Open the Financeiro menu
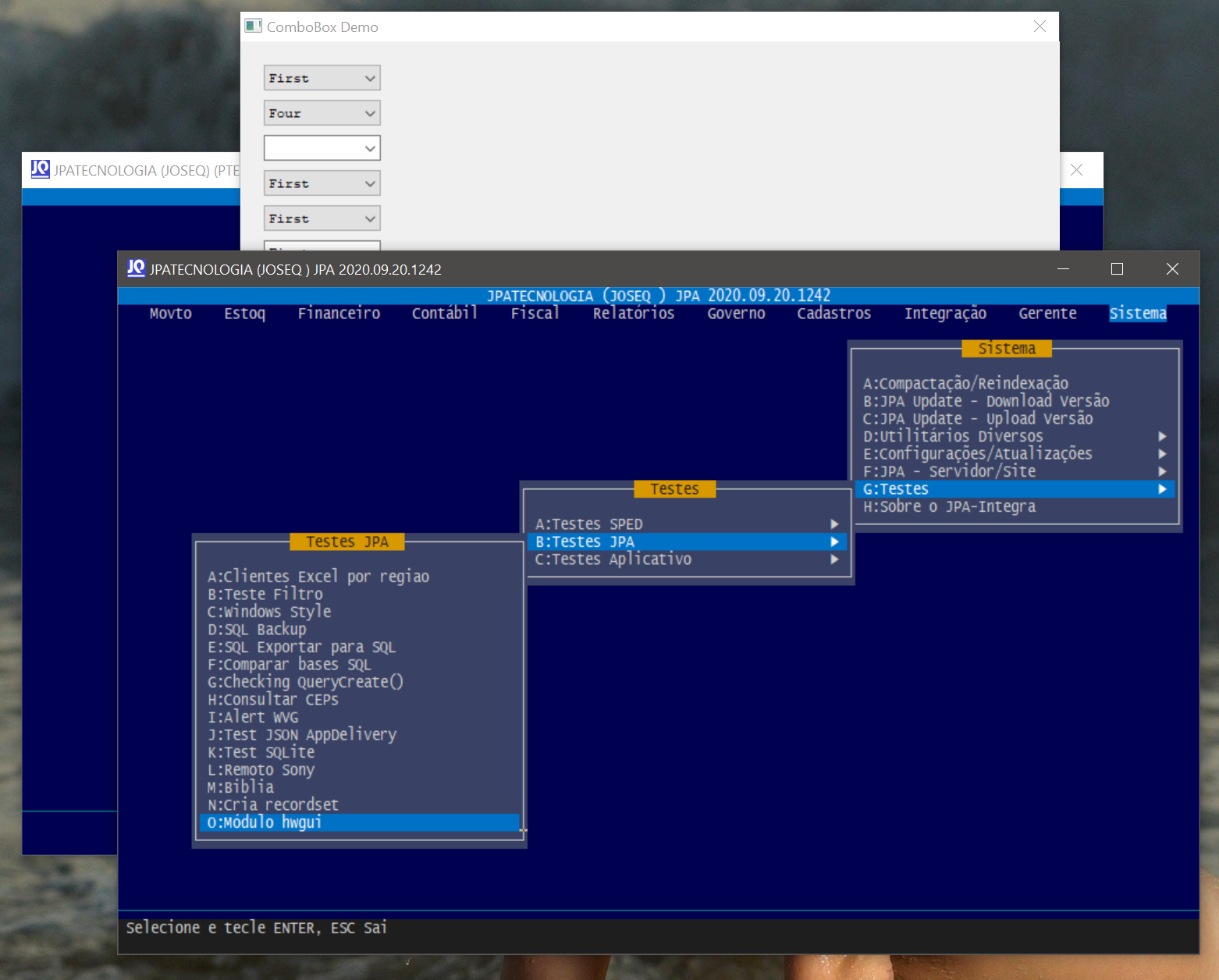This screenshot has height=980, width=1219. 339,314
